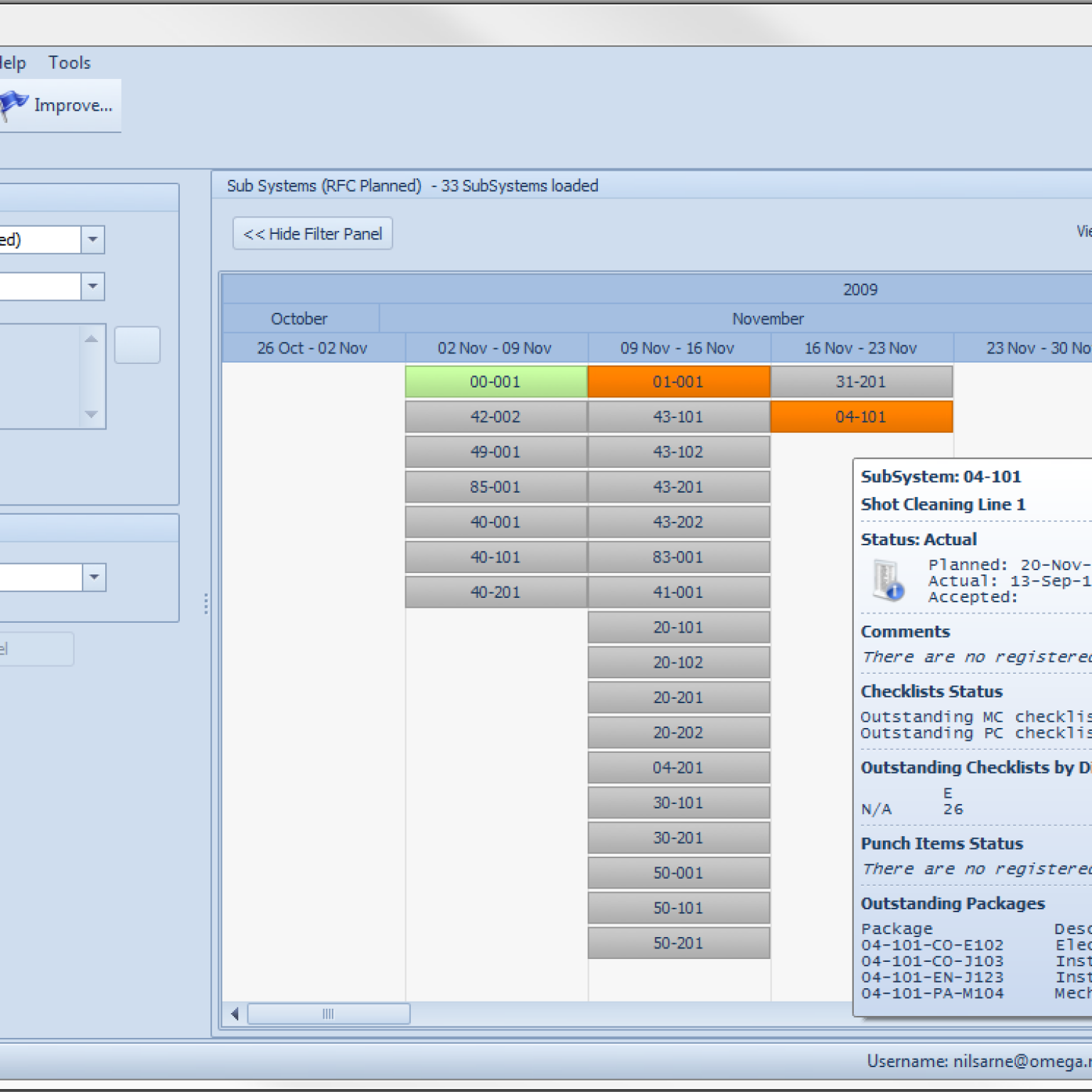Screen dimensions: 1092x1092
Task: Click the 26 Oct - 02 Nov week header
Action: [313, 348]
